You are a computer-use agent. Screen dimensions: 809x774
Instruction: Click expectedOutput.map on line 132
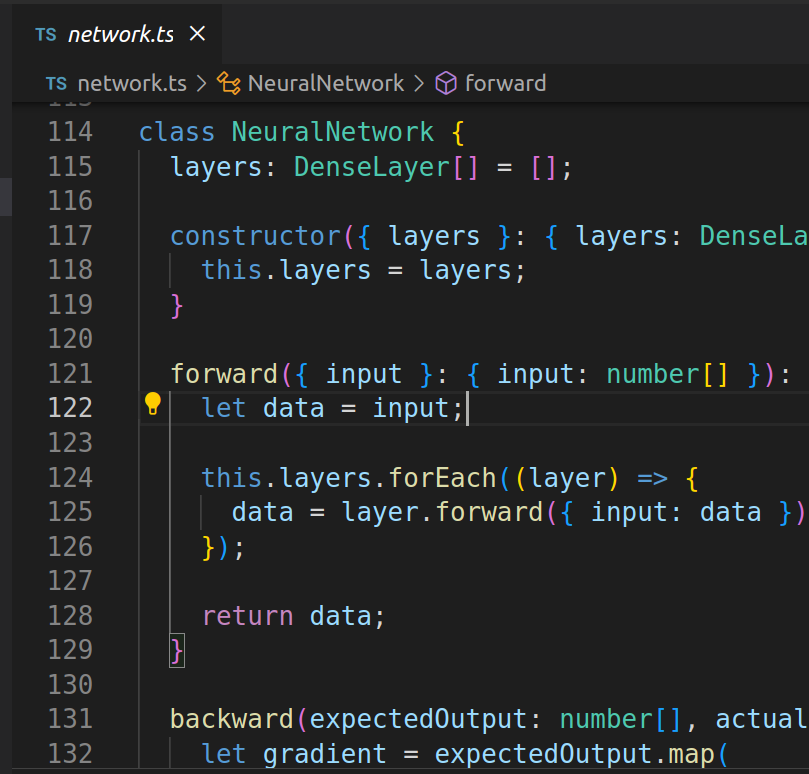pos(570,754)
